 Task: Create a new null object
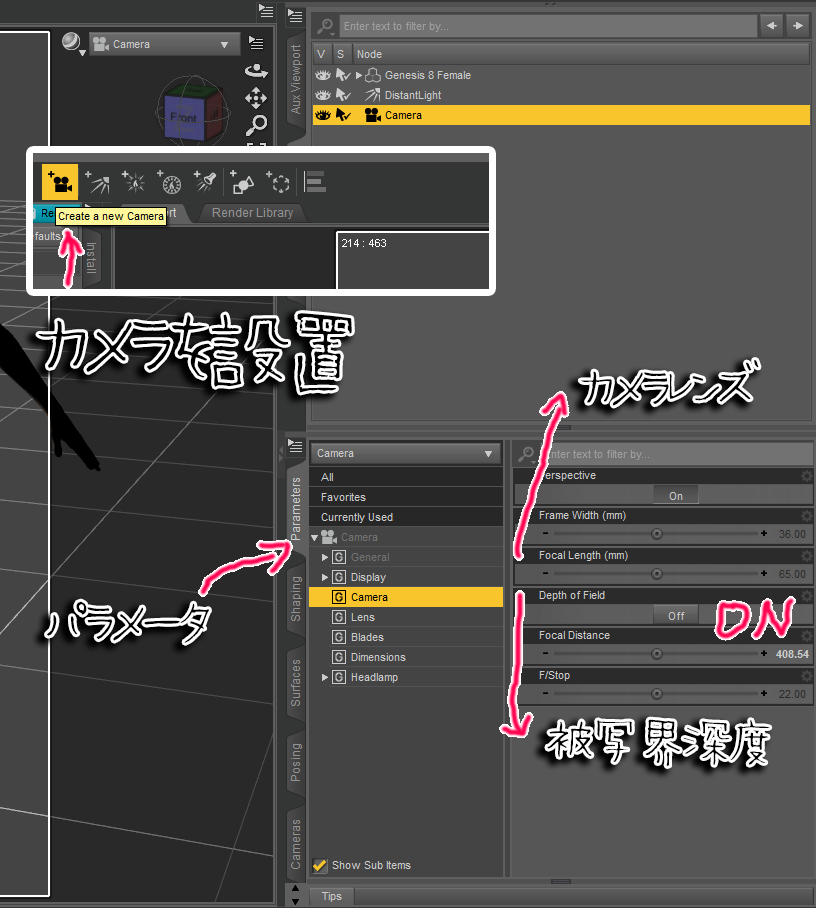point(278,182)
